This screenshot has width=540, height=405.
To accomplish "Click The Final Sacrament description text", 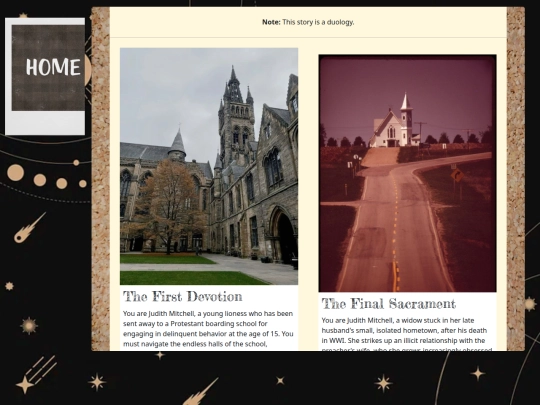I will (x=407, y=335).
